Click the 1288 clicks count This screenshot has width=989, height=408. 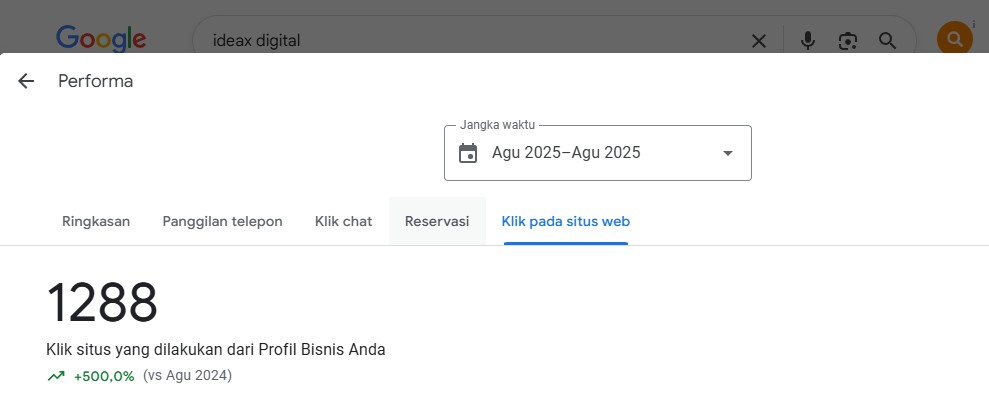click(x=102, y=302)
